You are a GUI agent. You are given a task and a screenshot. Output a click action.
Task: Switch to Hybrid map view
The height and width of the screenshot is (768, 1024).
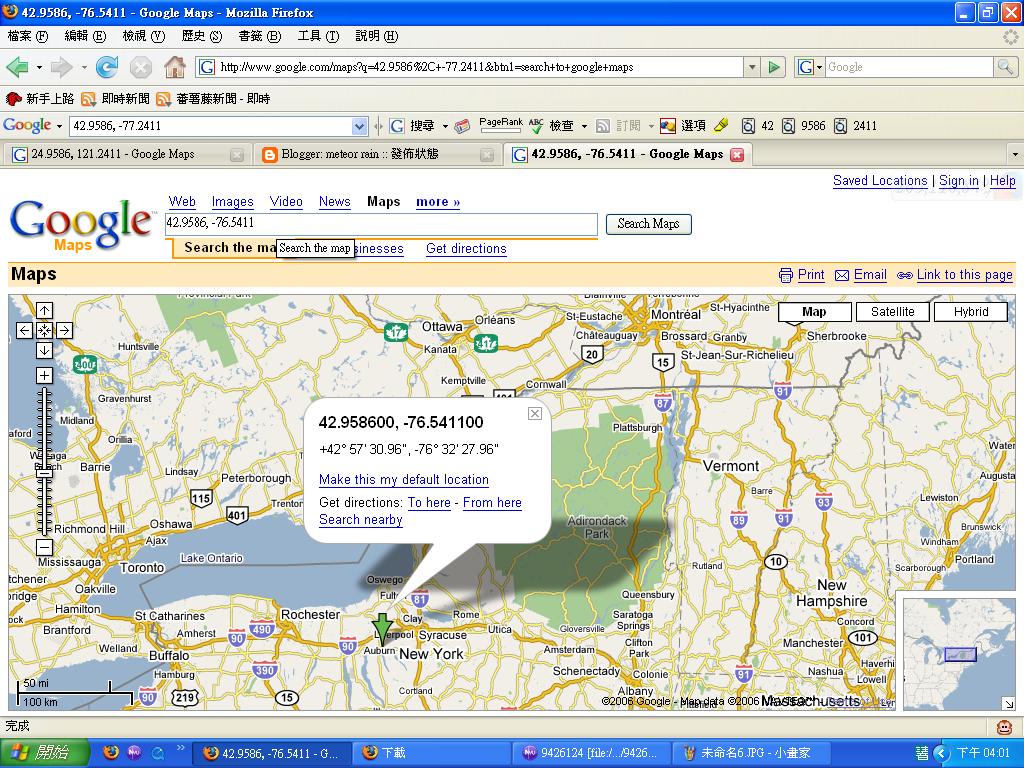971,312
